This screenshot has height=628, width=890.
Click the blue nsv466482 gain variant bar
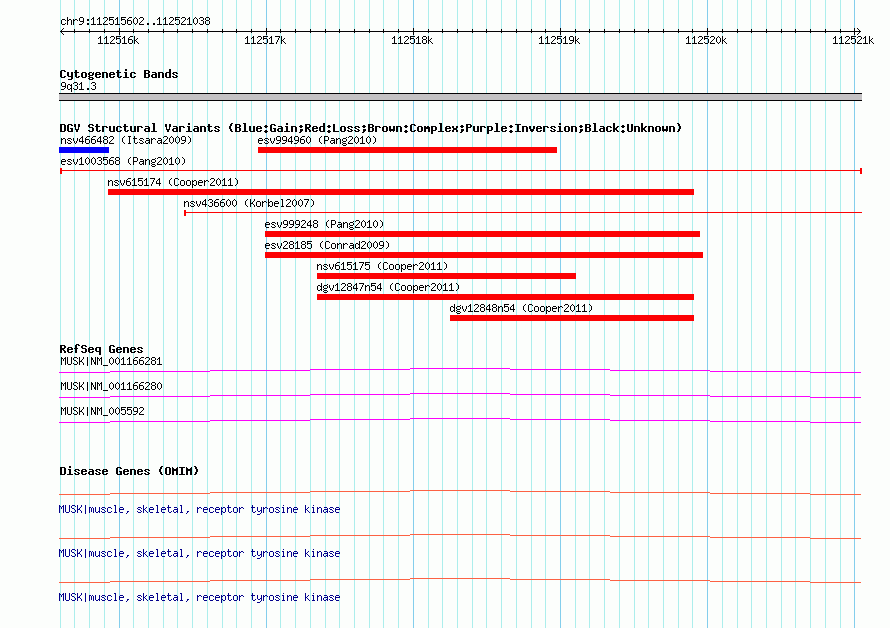pyautogui.click(x=84, y=150)
